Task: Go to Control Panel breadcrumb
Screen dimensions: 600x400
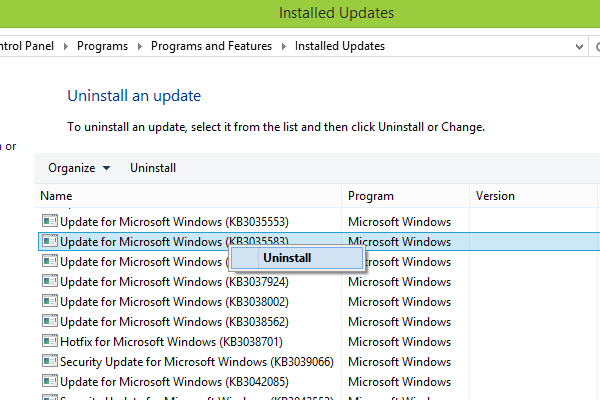Action: pyautogui.click(x=27, y=46)
